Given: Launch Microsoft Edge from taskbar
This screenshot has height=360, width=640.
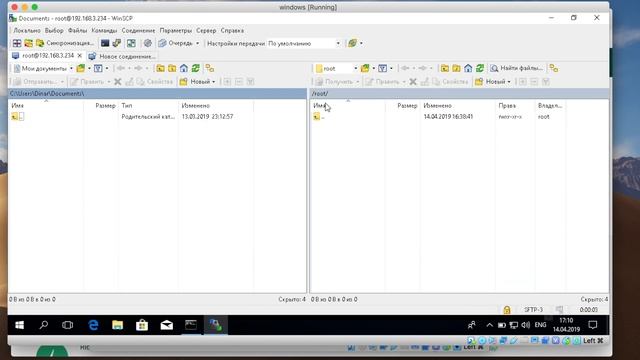Looking at the screenshot, I should (x=93, y=325).
